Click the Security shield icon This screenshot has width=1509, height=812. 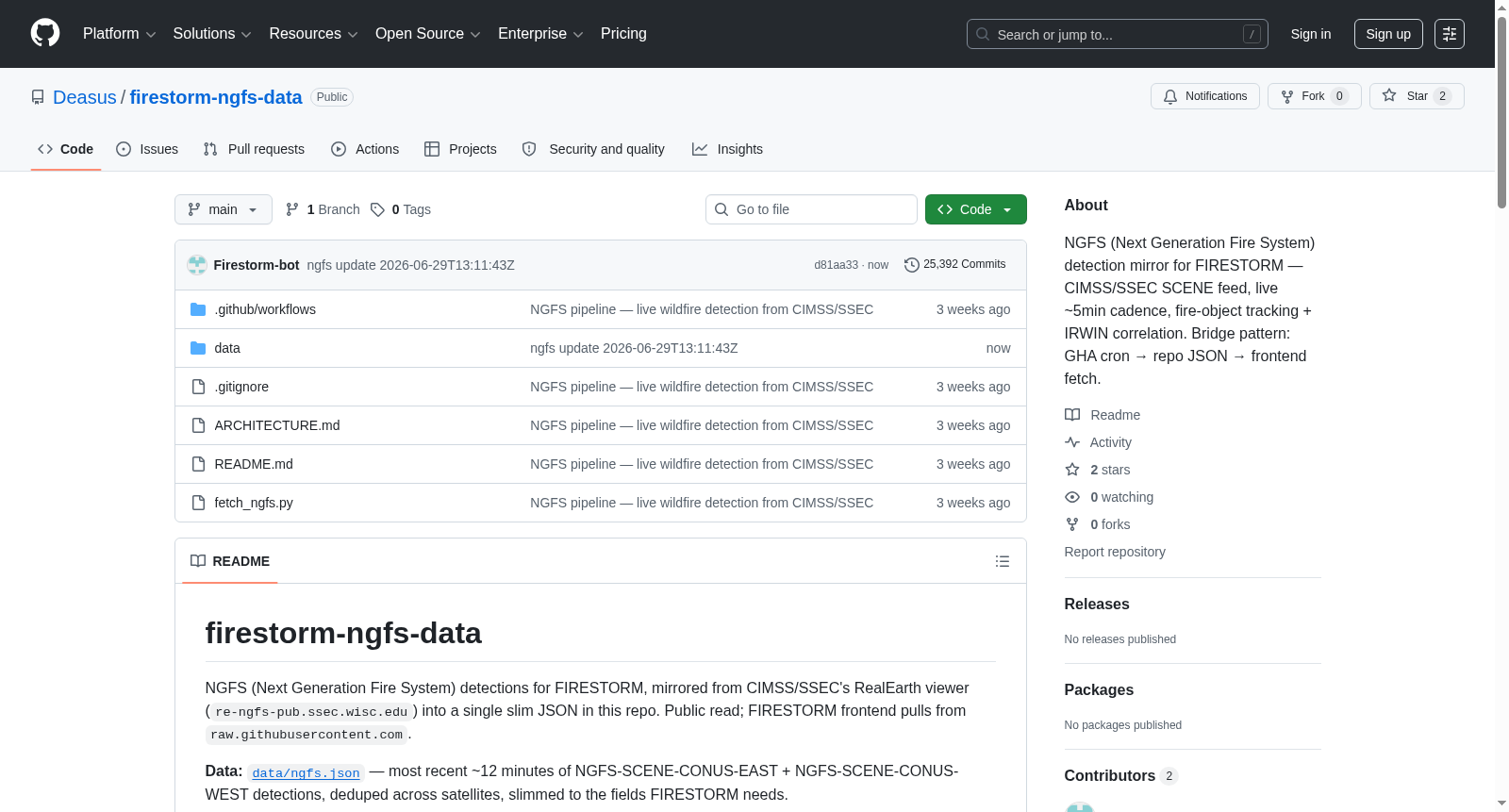pos(529,149)
